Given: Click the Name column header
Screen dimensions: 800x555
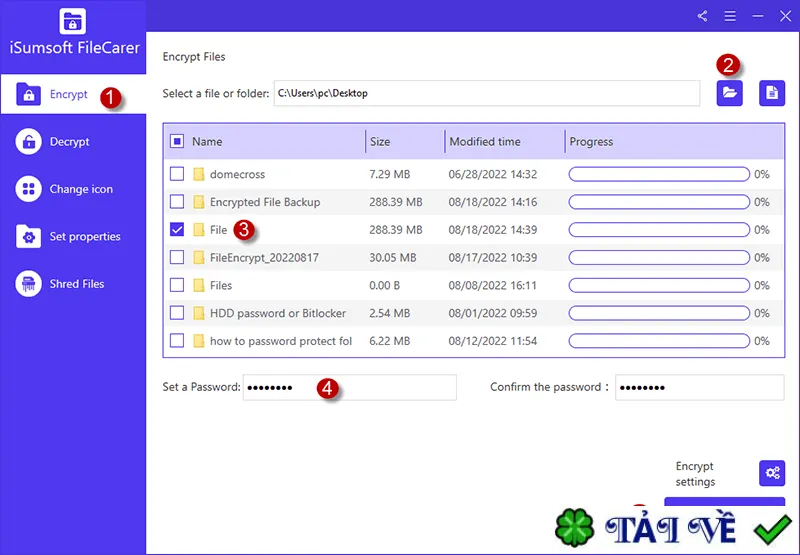Looking at the screenshot, I should 207,142.
